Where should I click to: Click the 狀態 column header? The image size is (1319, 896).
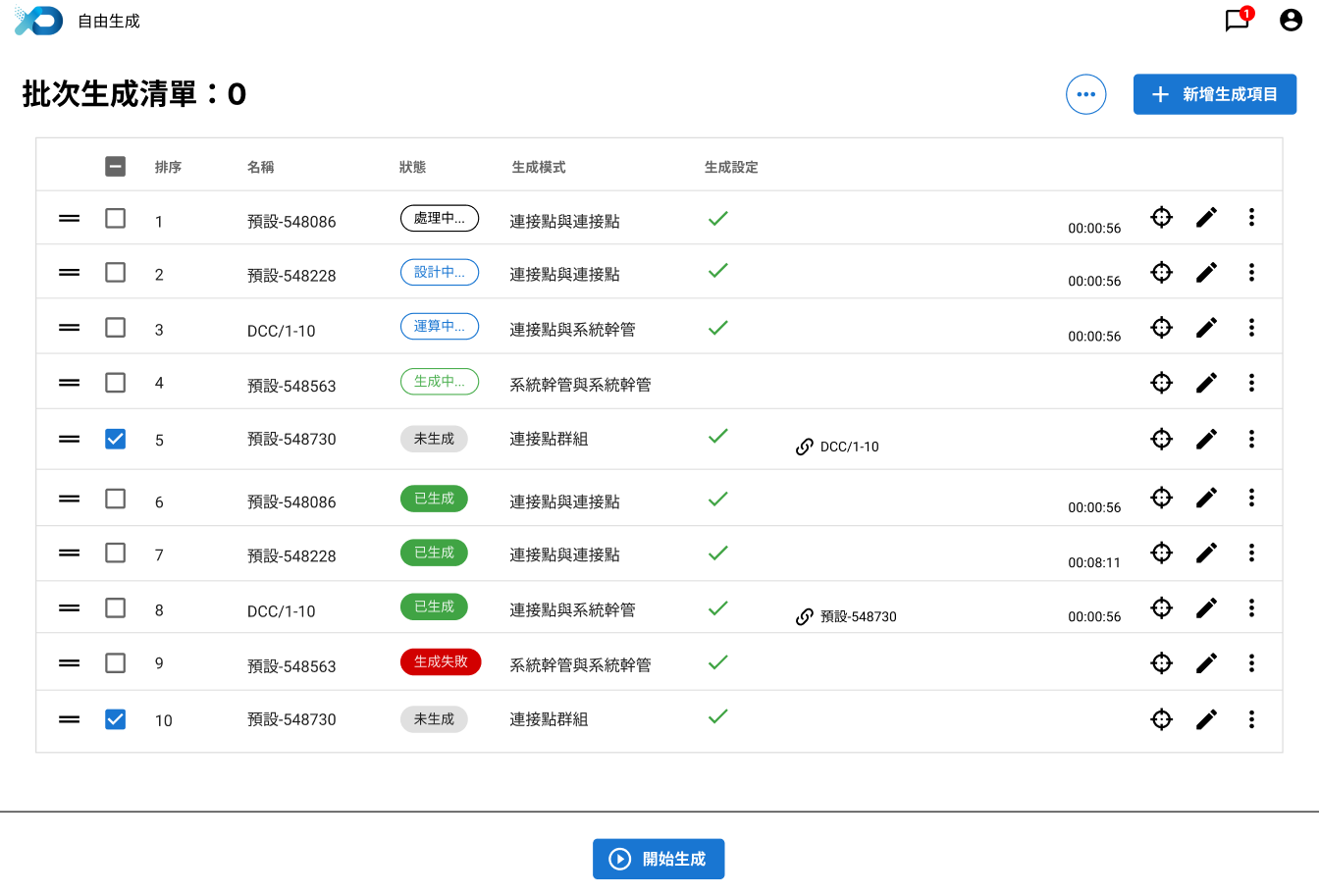coord(412,168)
